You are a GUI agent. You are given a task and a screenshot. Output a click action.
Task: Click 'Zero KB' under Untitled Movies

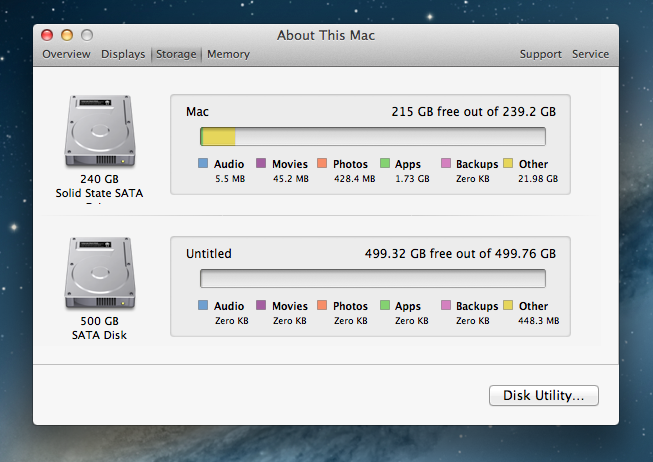pyautogui.click(x=289, y=321)
